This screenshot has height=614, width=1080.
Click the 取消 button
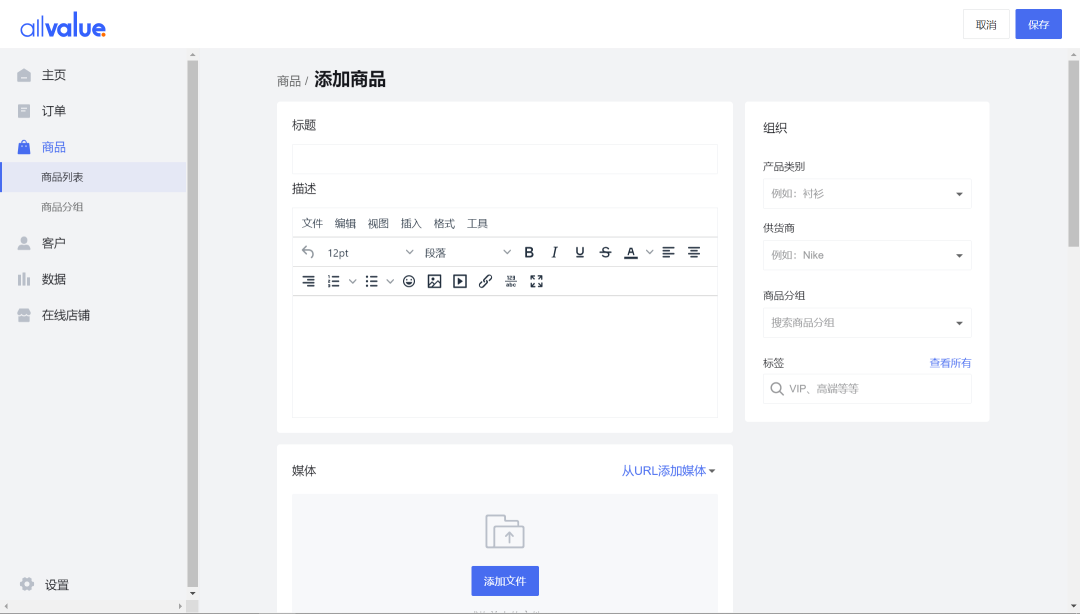click(986, 24)
